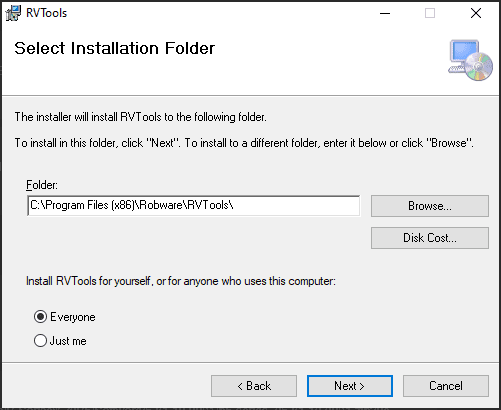Click the RVTools installer icon in title bar
This screenshot has height=410, width=501.
(13, 13)
